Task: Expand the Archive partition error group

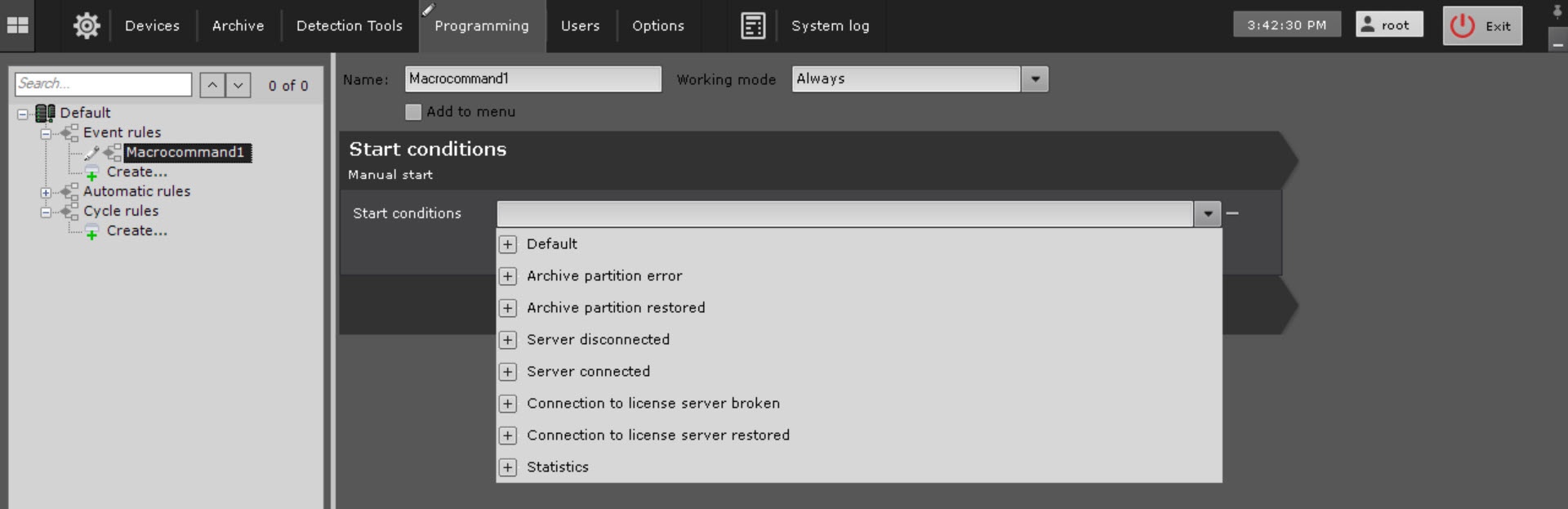Action: (x=508, y=276)
